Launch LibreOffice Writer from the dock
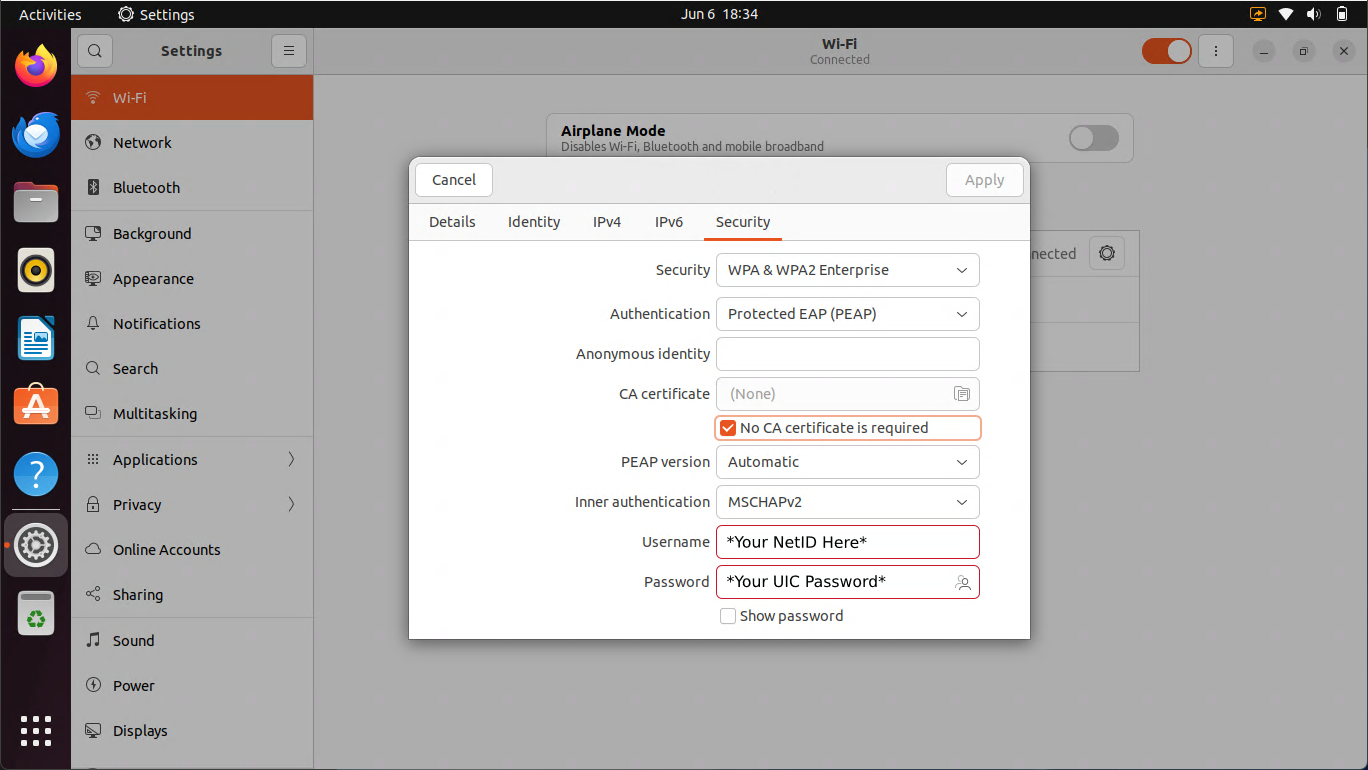The image size is (1368, 770). [x=36, y=338]
